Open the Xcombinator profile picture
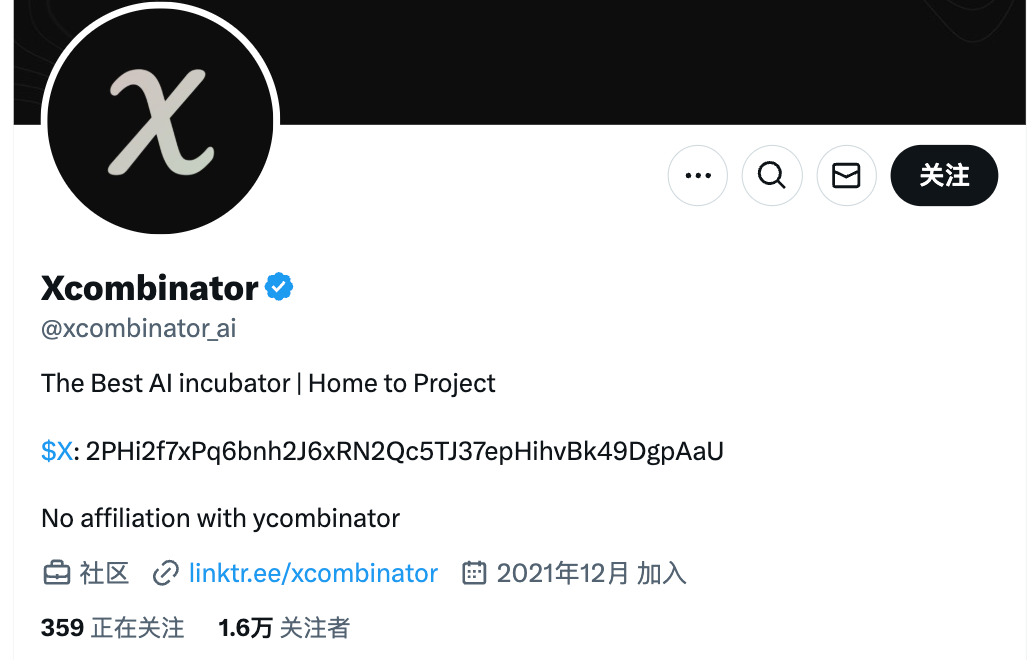This screenshot has width=1030, height=660. pos(160,120)
